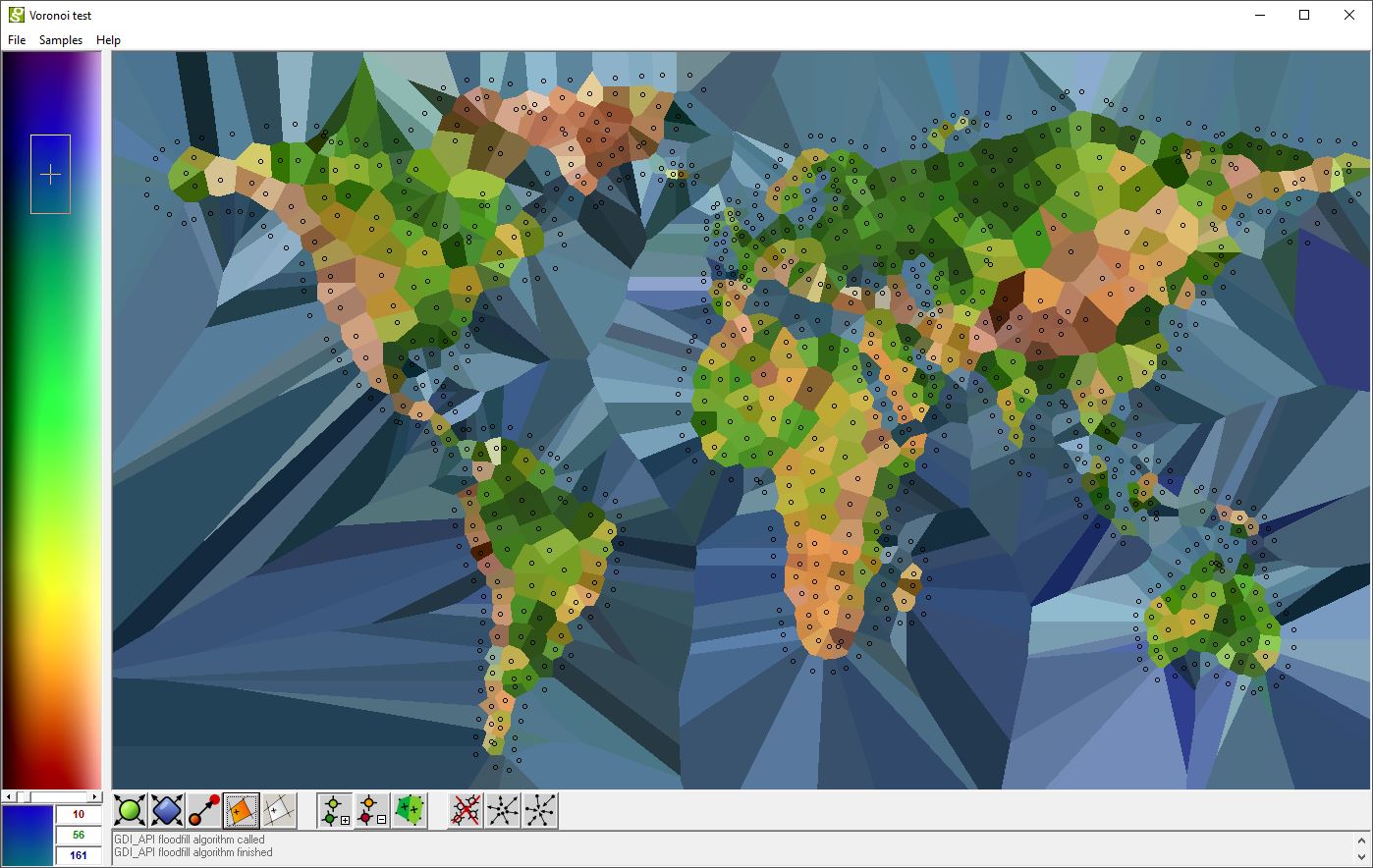Image resolution: width=1373 pixels, height=868 pixels.
Task: Click the outward-pointing arrows icon
Action: 502,811
